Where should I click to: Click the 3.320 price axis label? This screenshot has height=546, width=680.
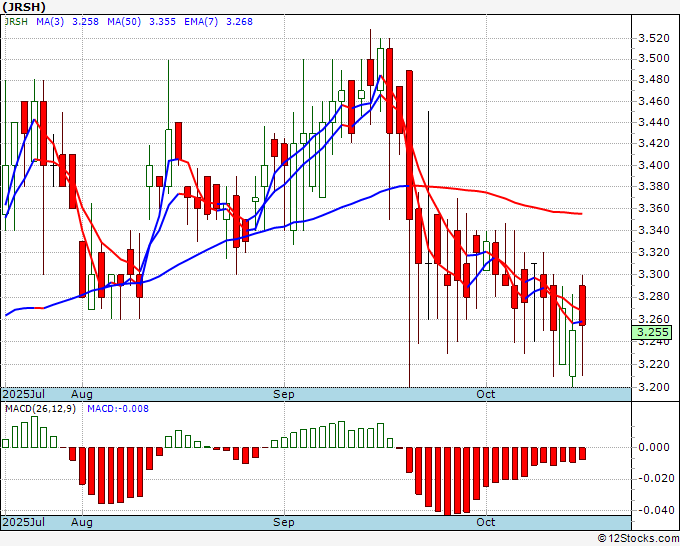coord(654,252)
